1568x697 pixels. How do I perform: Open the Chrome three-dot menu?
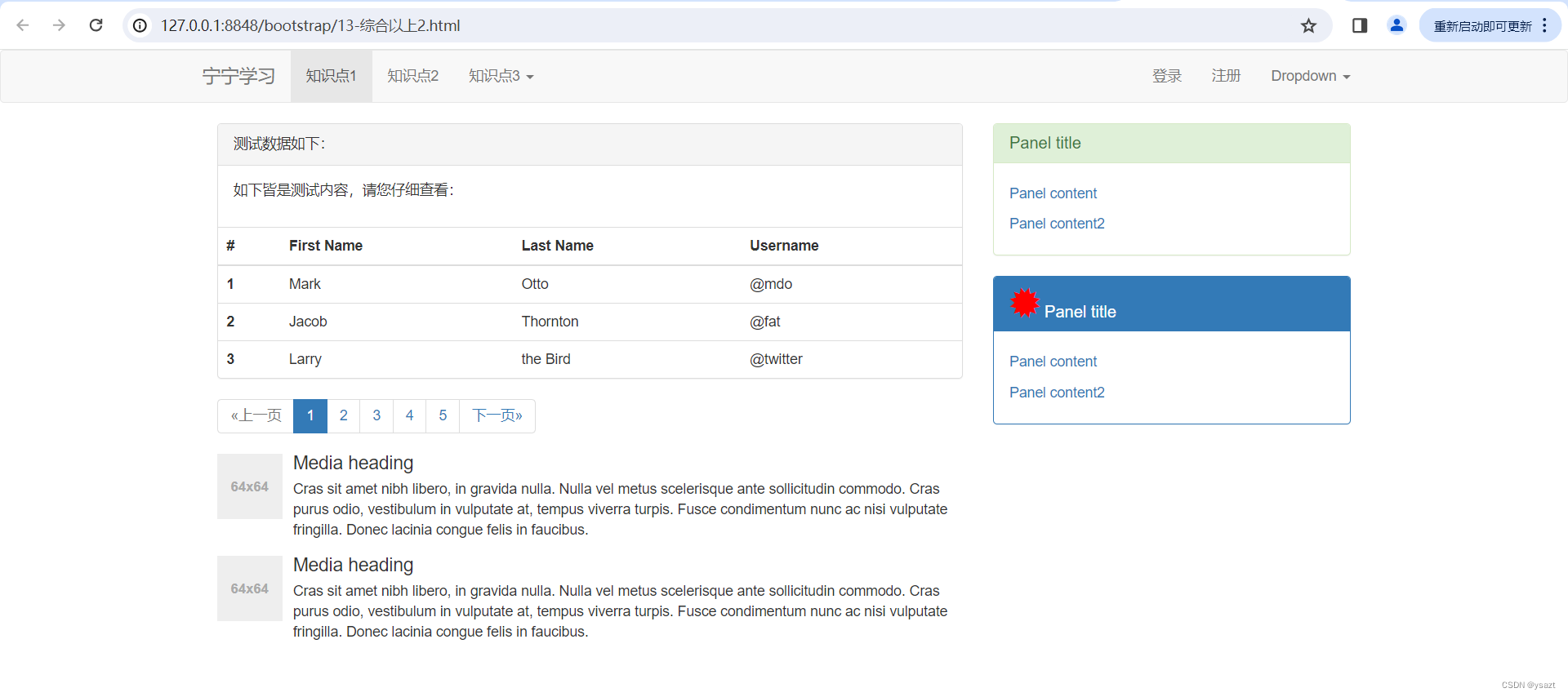(1544, 25)
